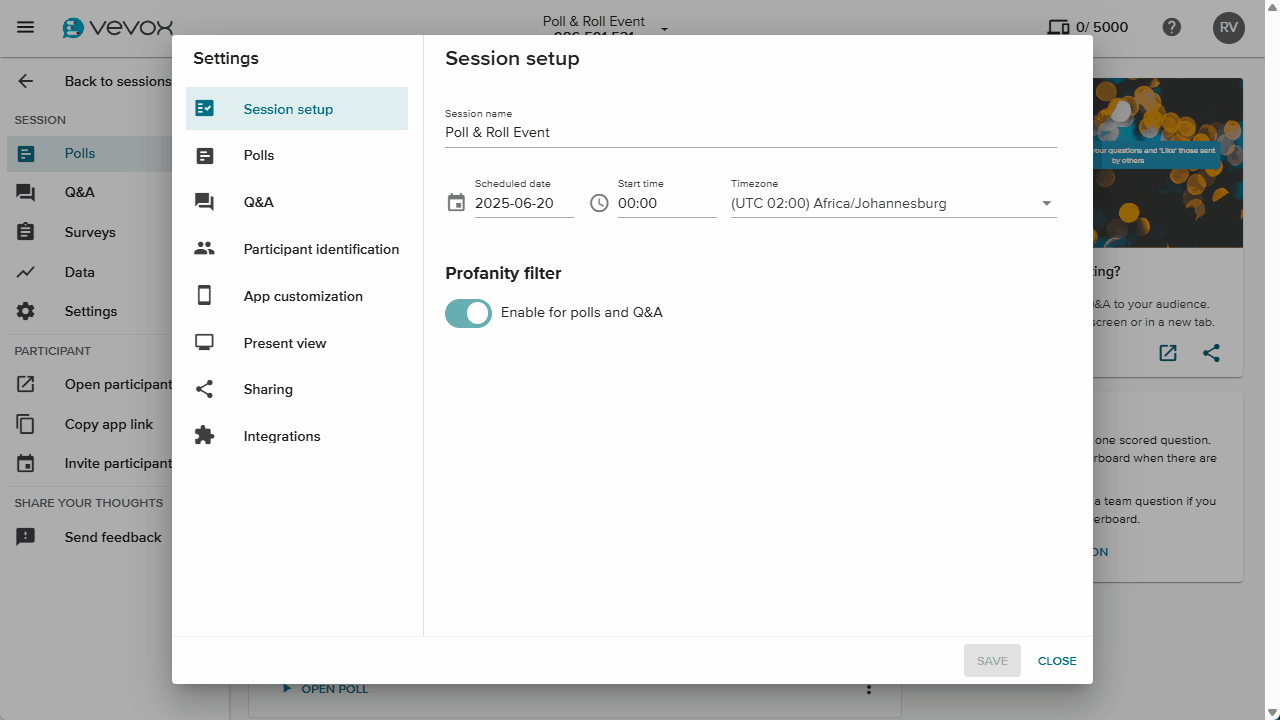Select Participant identification settings tab
1280x720 pixels.
320,249
